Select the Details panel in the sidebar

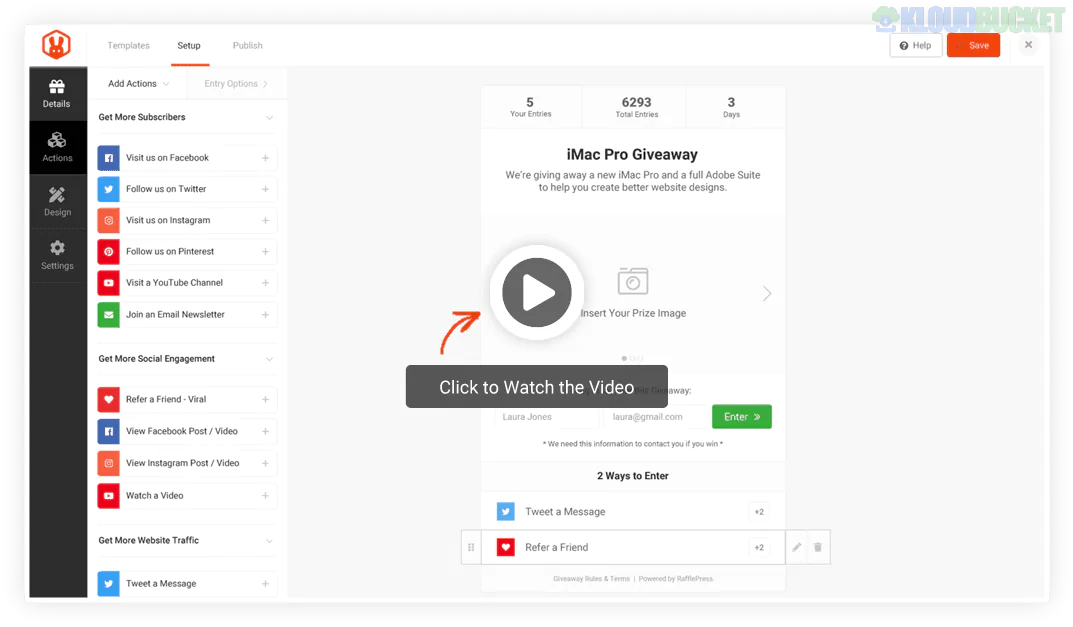point(57,93)
